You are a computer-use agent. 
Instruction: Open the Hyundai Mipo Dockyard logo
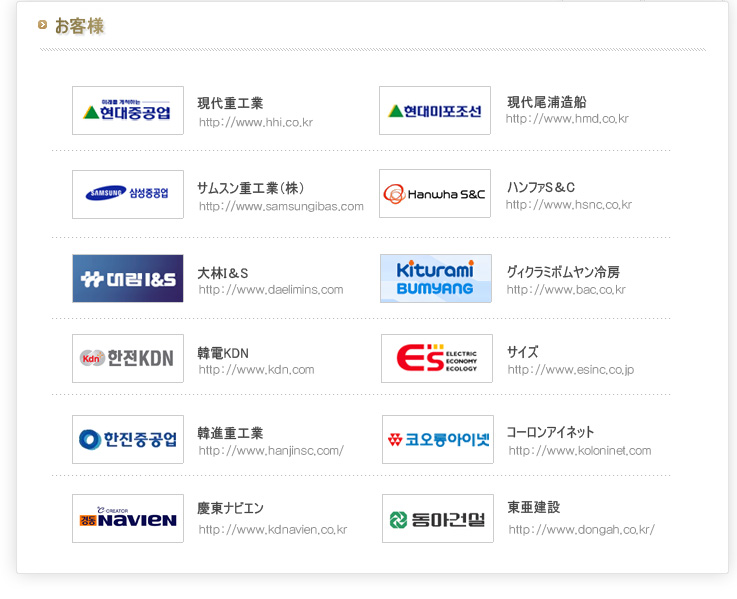click(435, 110)
